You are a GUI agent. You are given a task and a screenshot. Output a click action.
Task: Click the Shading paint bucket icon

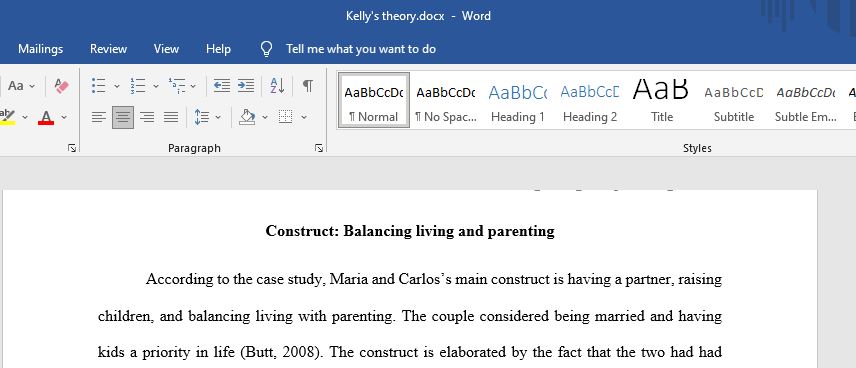(x=247, y=117)
